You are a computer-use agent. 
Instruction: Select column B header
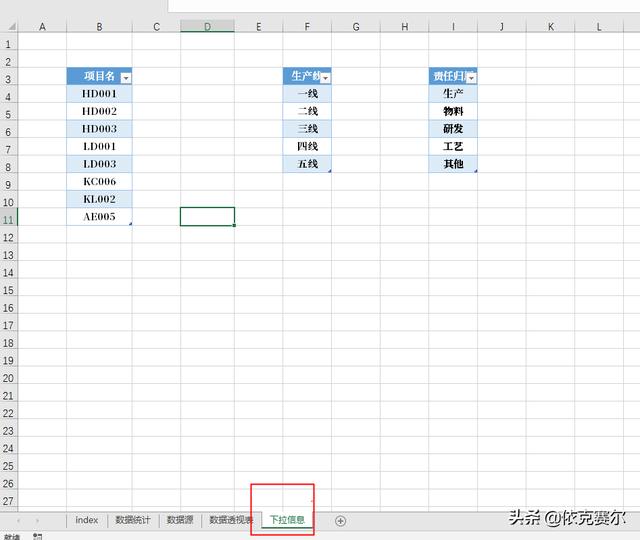tap(99, 27)
